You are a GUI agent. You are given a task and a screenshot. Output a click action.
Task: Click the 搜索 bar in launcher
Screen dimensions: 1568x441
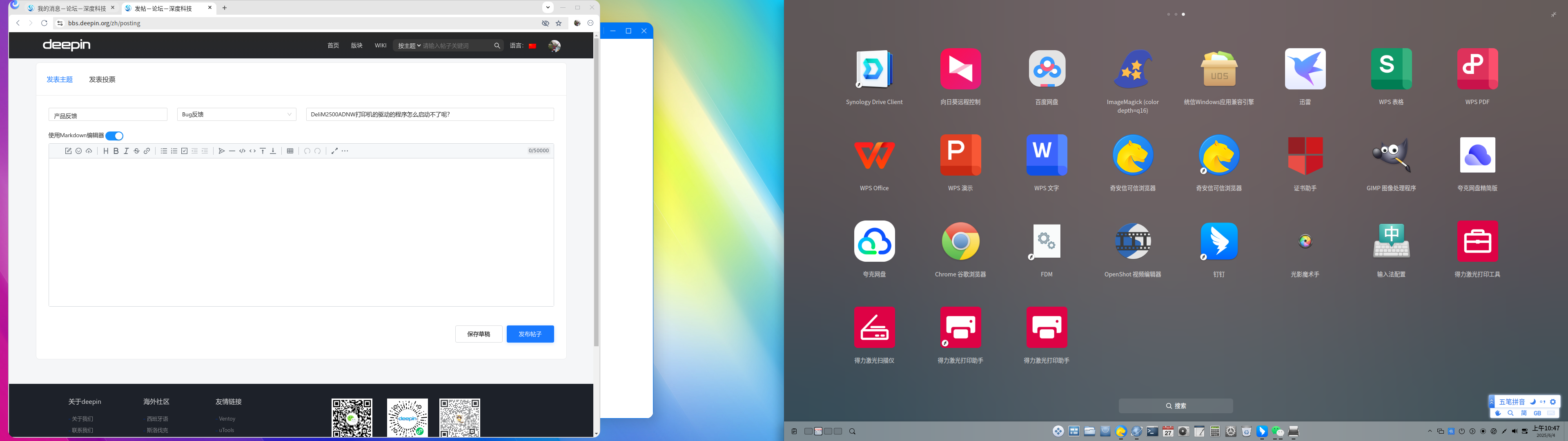point(1176,406)
